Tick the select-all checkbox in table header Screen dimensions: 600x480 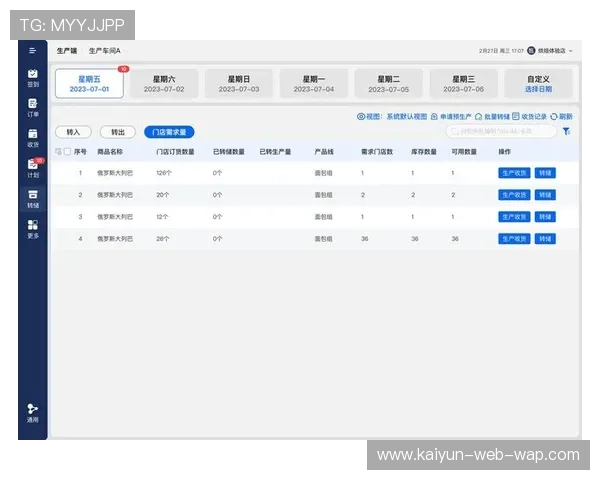67,152
